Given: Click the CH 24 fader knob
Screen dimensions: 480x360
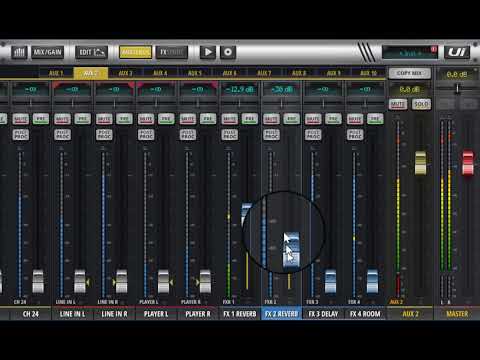Looking at the screenshot, I should click(x=38, y=282).
